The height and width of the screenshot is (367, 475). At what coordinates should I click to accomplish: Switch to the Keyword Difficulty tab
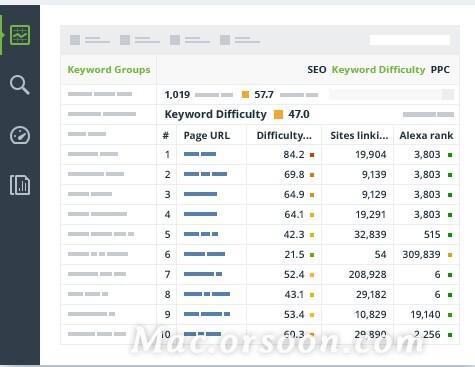coord(378,70)
